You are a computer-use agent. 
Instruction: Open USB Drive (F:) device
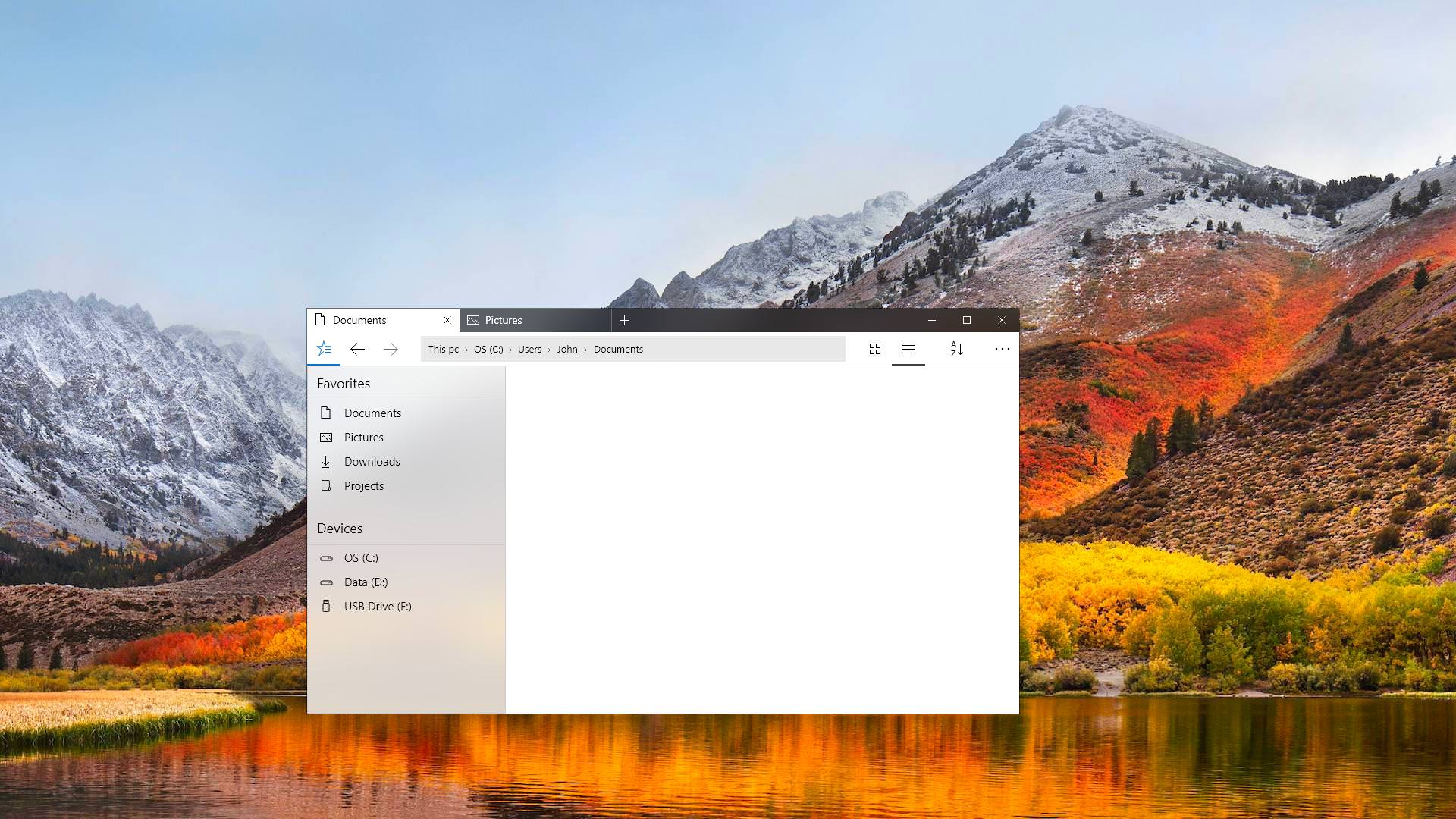coord(378,606)
